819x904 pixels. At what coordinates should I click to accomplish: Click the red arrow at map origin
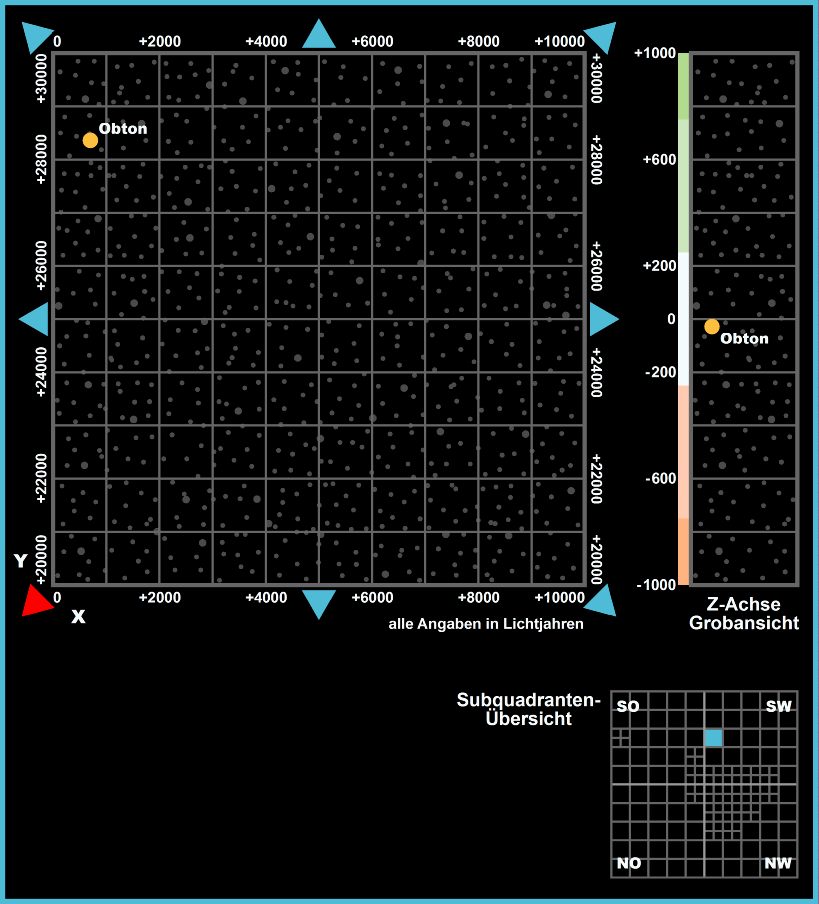[x=38, y=599]
